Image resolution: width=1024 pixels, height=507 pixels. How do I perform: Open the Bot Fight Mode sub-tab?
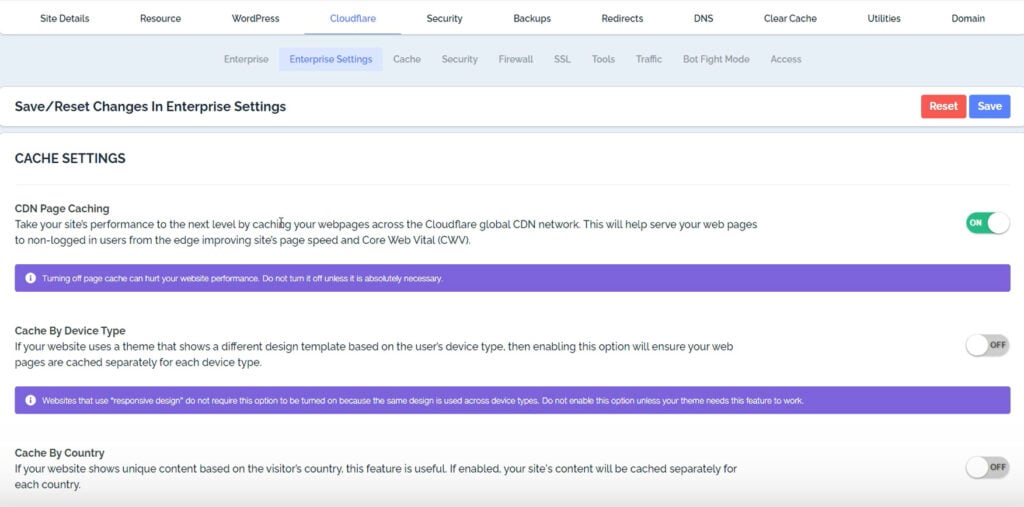pyautogui.click(x=716, y=59)
